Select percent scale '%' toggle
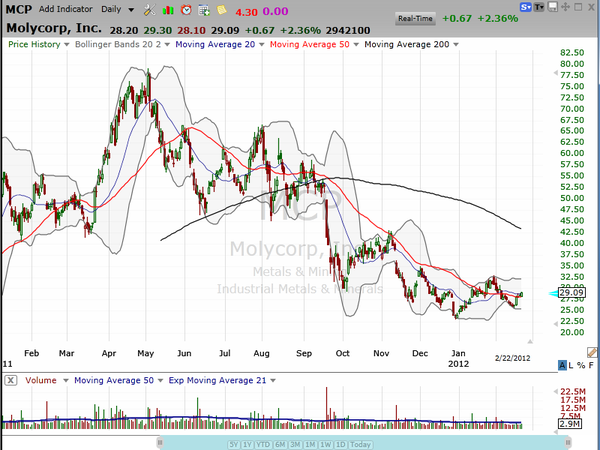 tap(581, 365)
